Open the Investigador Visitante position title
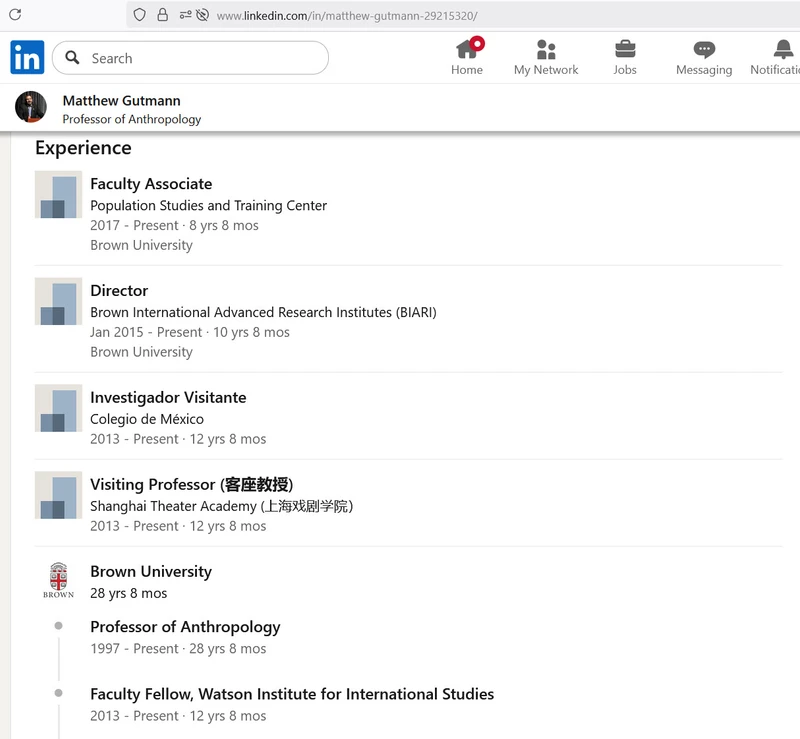Image resolution: width=800 pixels, height=739 pixels. pyautogui.click(x=168, y=397)
